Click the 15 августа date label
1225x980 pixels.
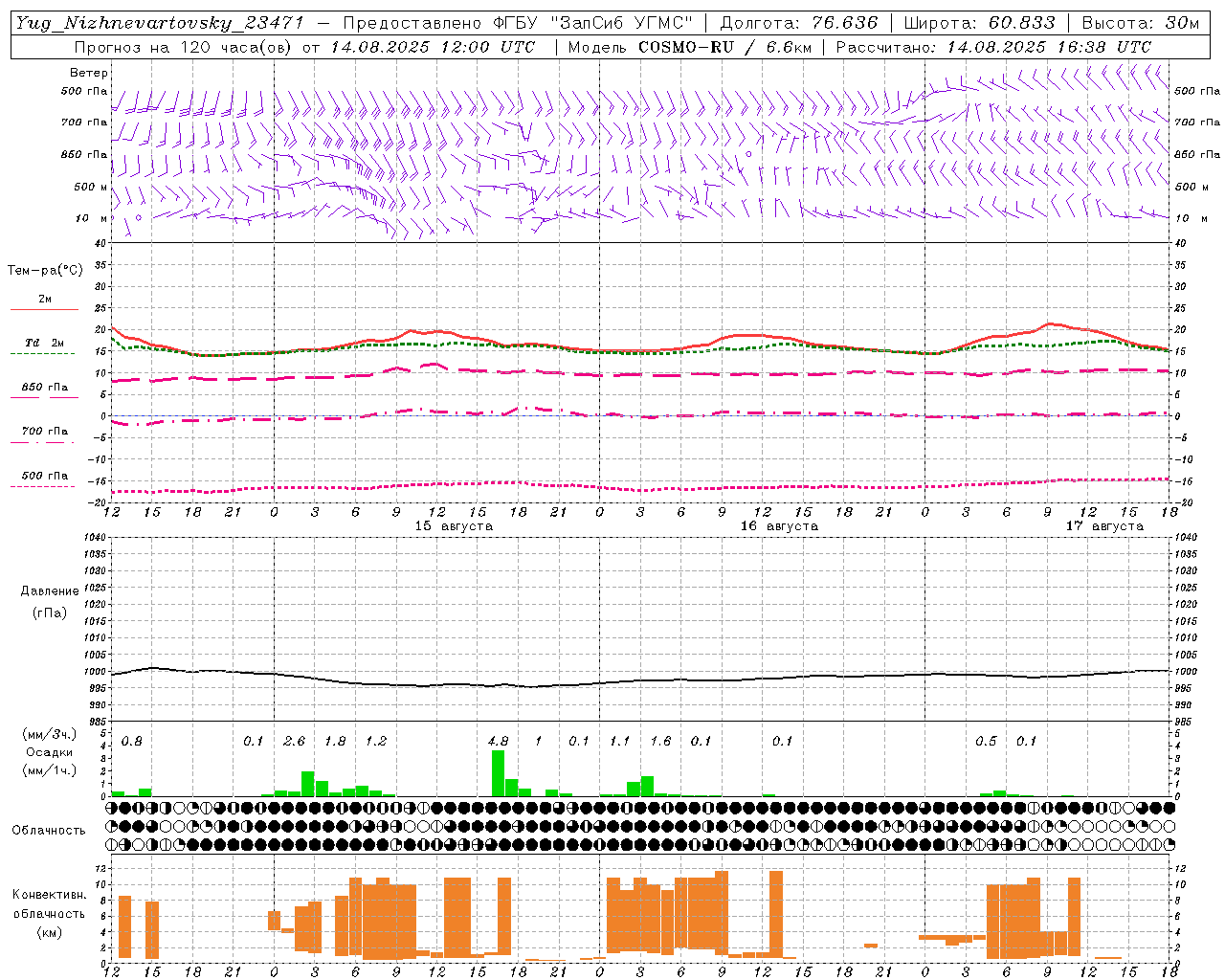[x=454, y=526]
